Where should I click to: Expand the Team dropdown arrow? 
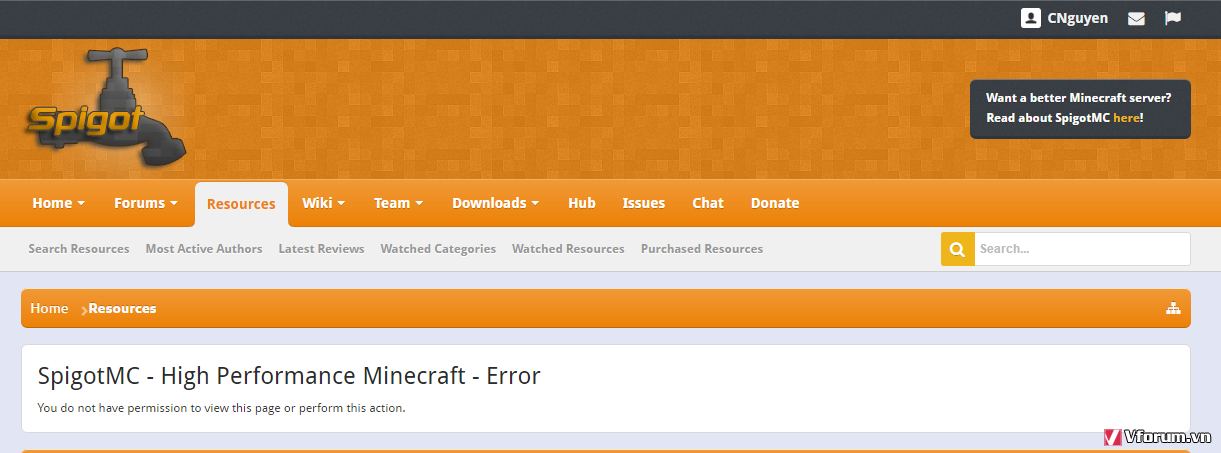tap(419, 203)
